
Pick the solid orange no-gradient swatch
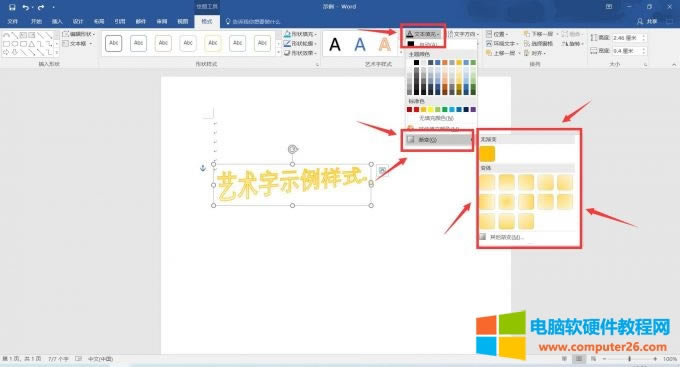[x=487, y=154]
